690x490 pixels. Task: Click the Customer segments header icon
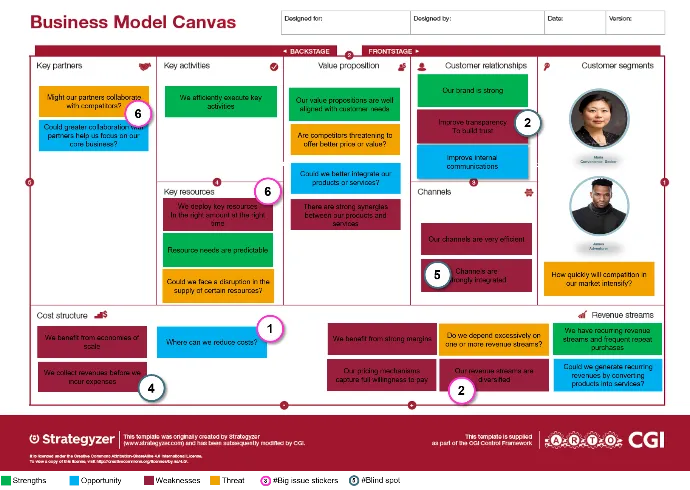click(x=546, y=66)
